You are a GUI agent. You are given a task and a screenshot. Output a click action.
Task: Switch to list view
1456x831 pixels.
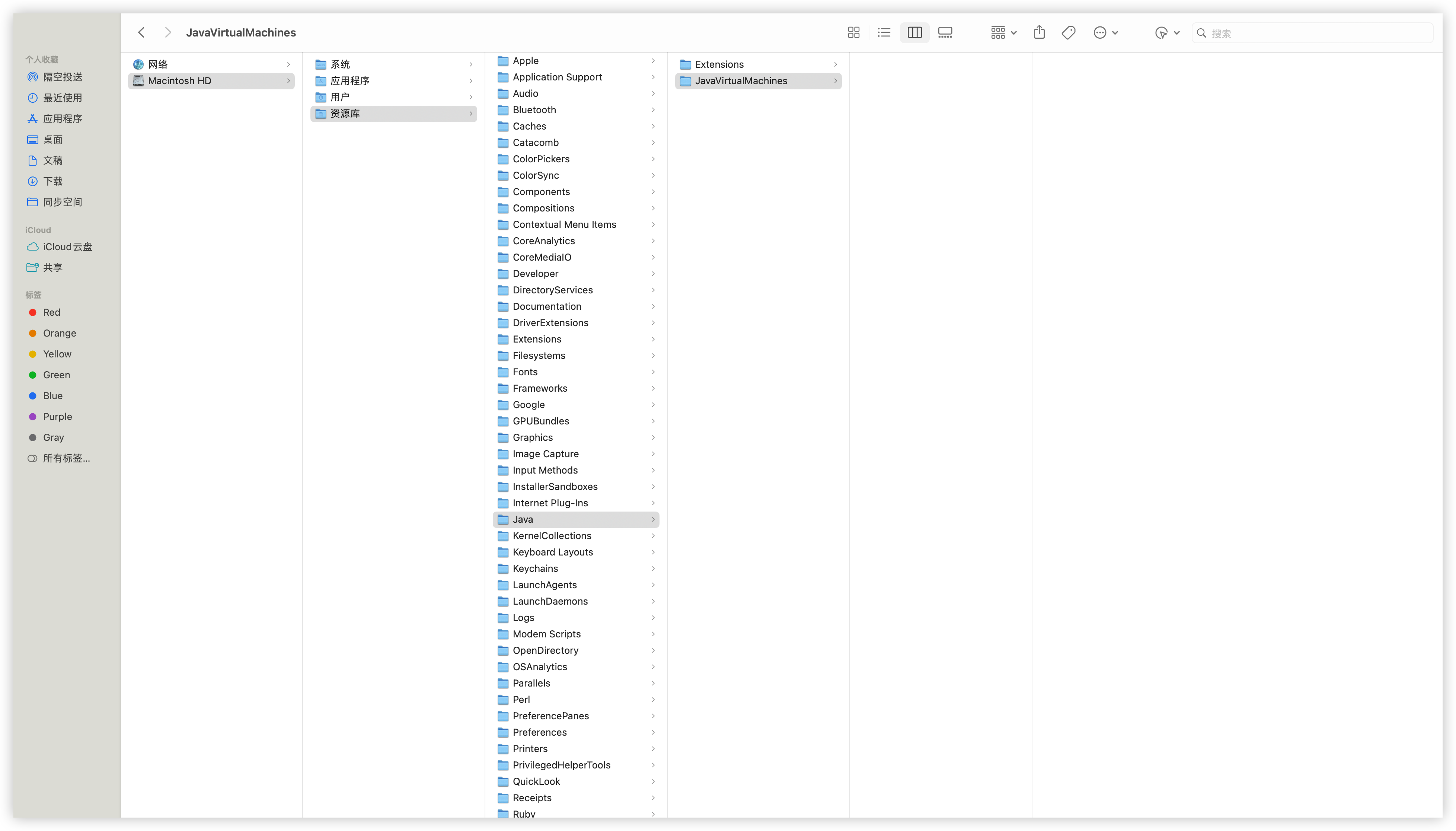click(x=884, y=32)
